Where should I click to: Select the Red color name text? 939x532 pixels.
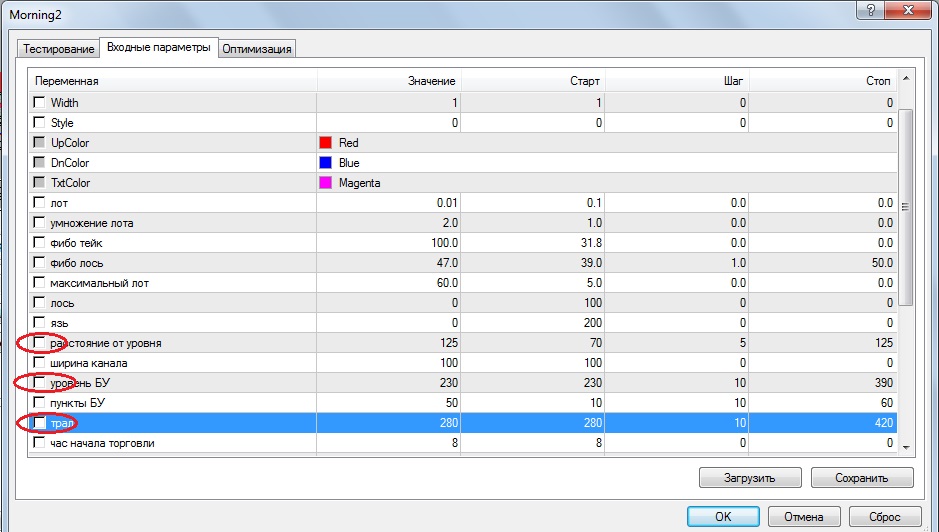pos(349,143)
